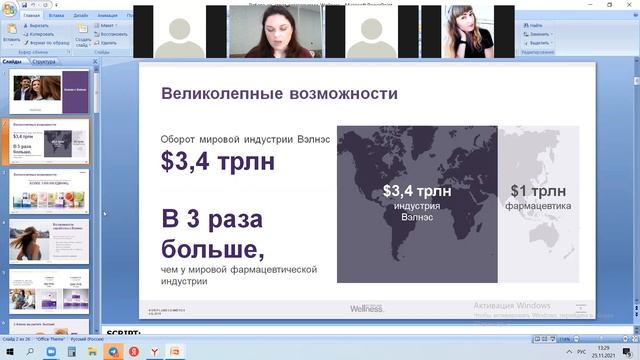Viewport: 640px width, 360px height.
Task: Show hidden system tray icons
Action: (x=569, y=351)
